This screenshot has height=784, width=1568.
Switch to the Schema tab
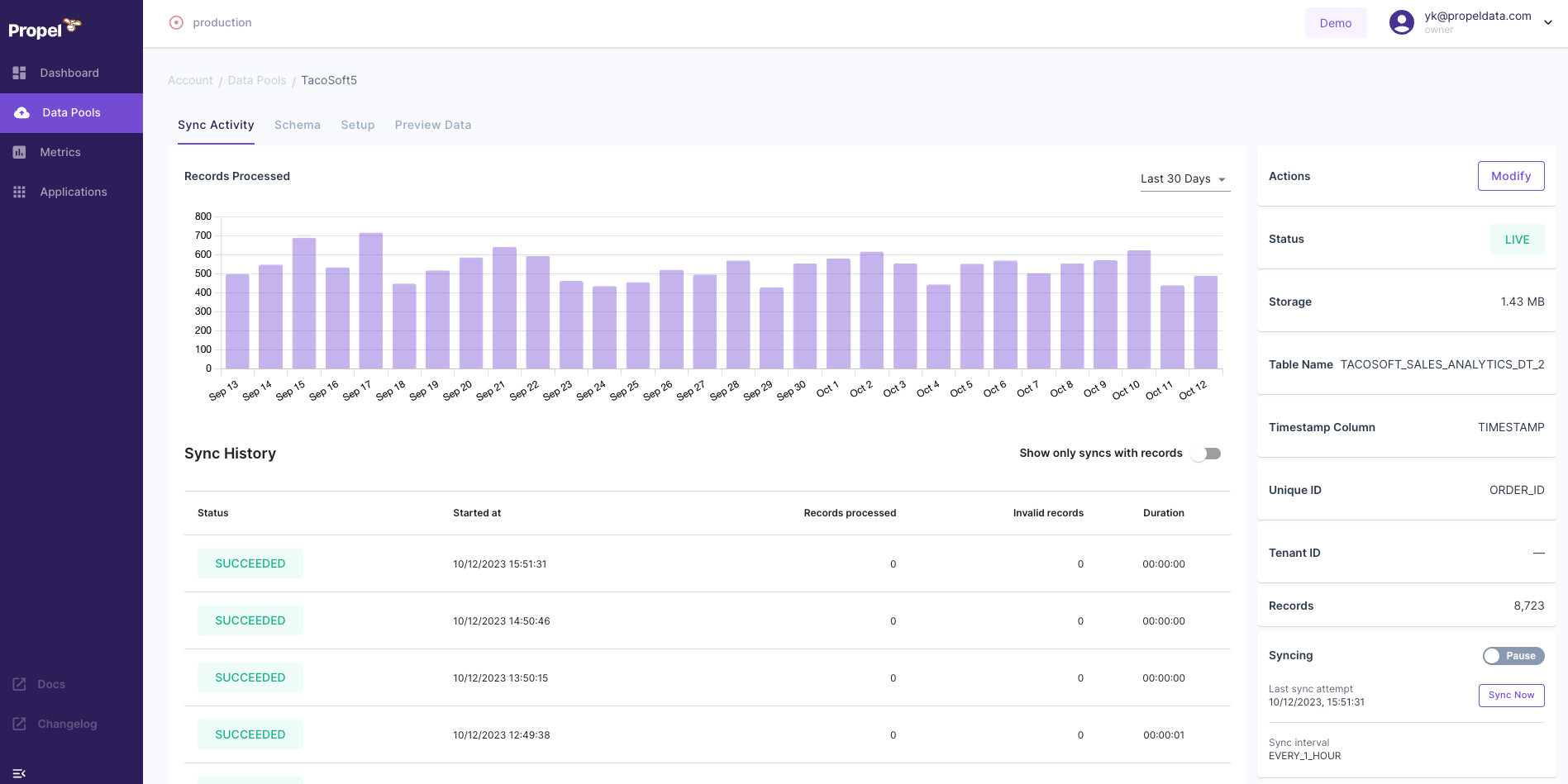click(298, 125)
